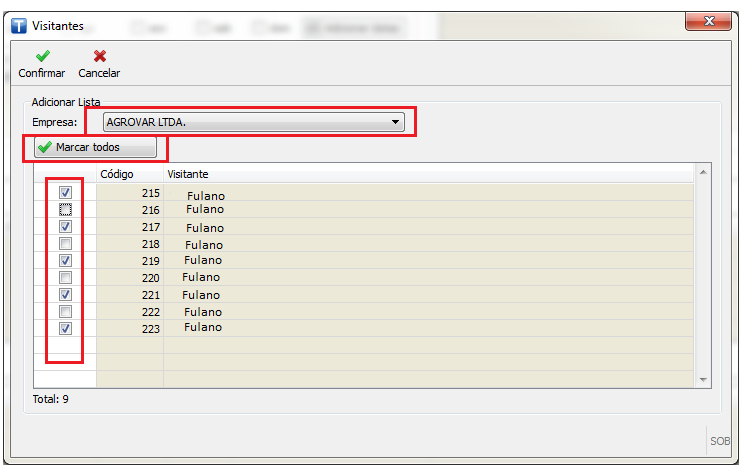The height and width of the screenshot is (476, 751).
Task: Deselect the checkbox for code 223
Action: pos(65,328)
